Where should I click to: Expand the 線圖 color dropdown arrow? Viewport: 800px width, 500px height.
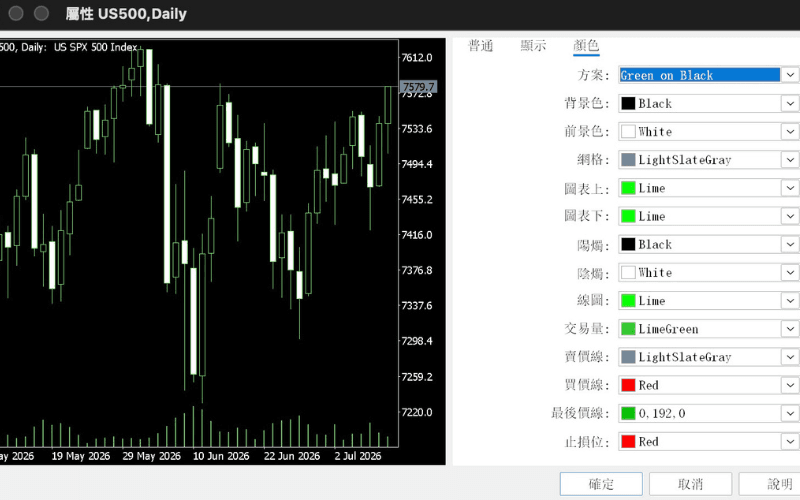790,301
